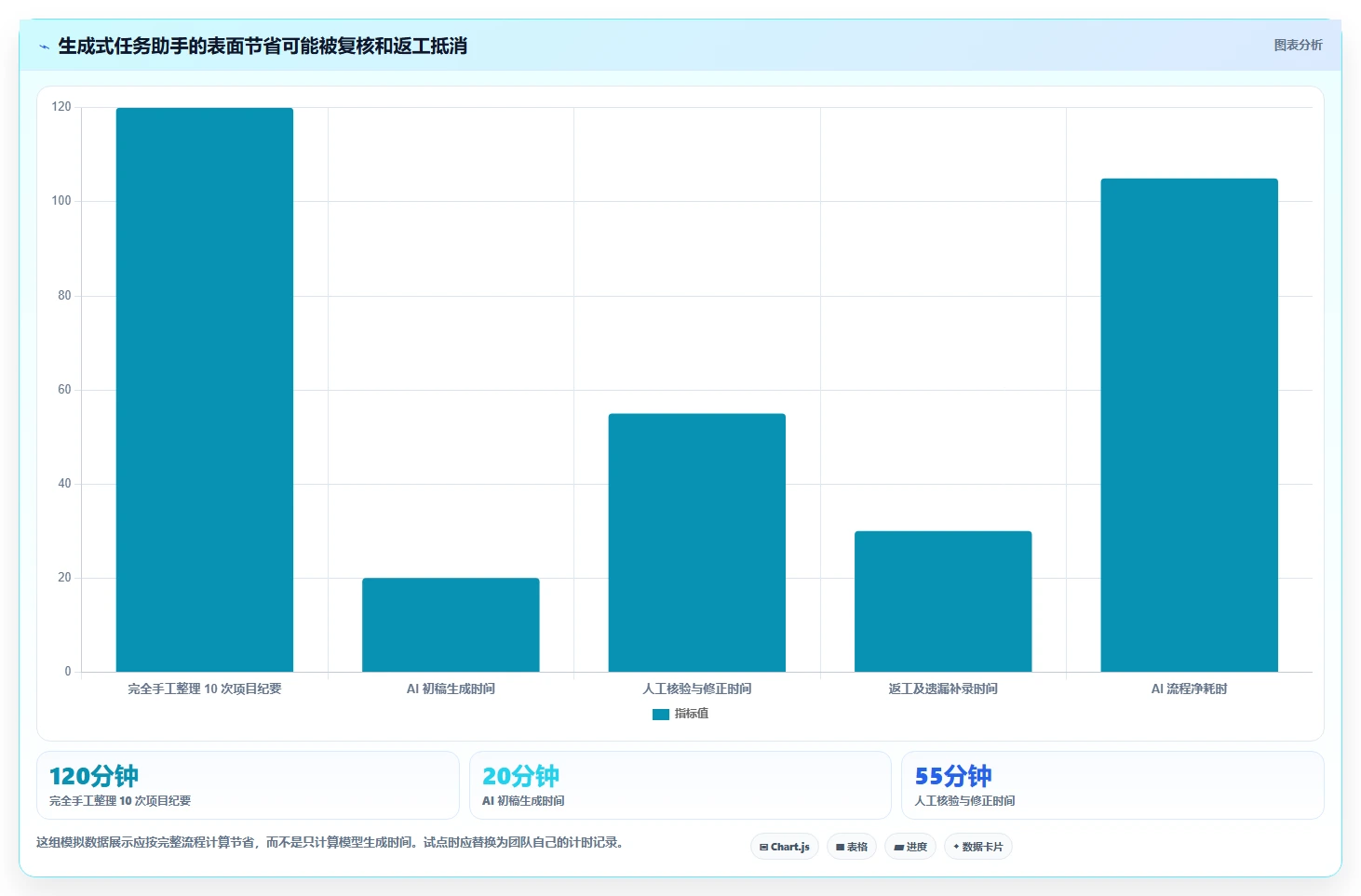The width and height of the screenshot is (1361, 896).
Task: Select the AI 流程净耗时 bar
Action: tap(1190, 425)
